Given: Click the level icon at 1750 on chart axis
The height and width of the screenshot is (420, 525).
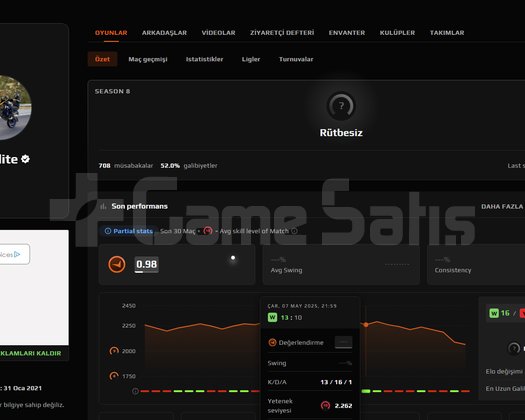Looking at the screenshot, I should 114,376.
